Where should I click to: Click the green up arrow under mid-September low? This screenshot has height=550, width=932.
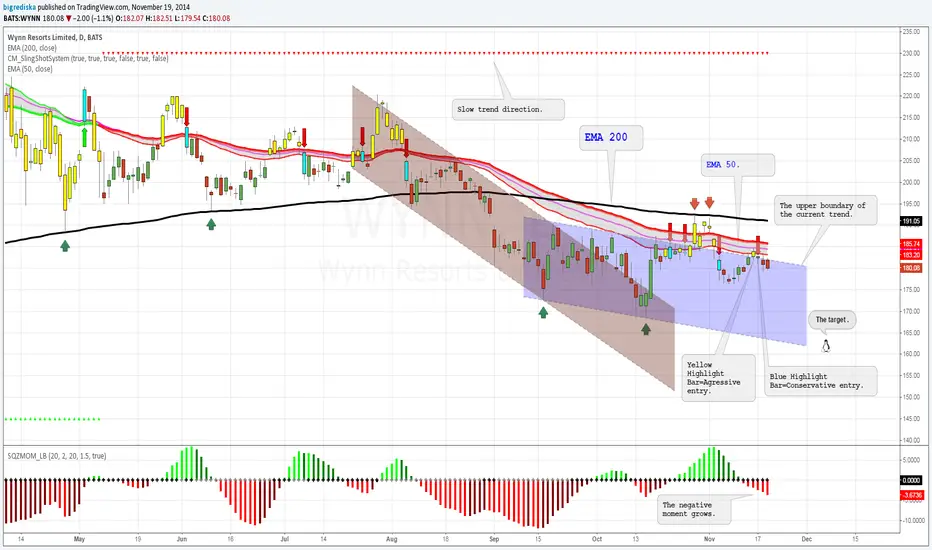543,312
